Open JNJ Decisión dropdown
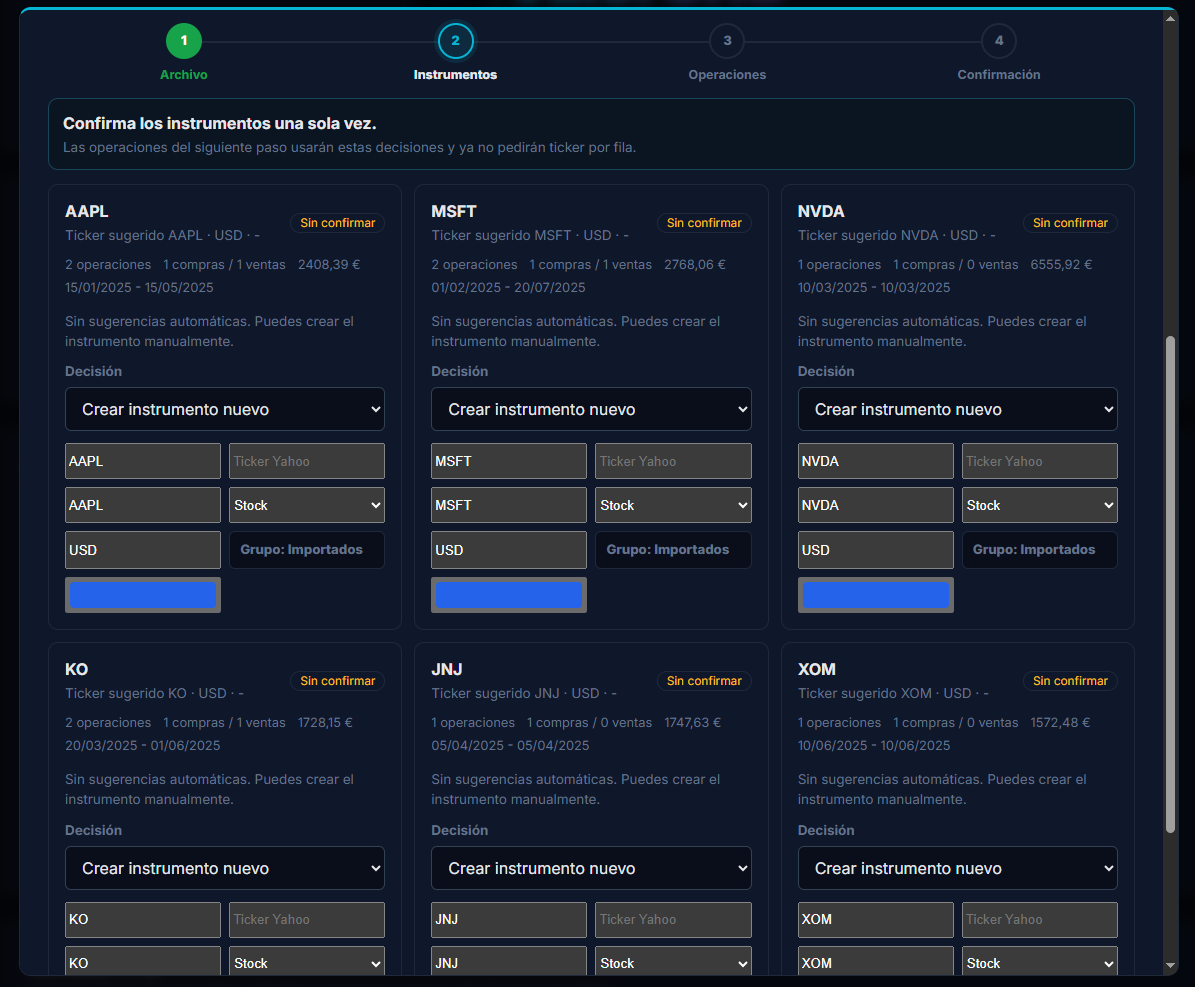Viewport: 1195px width, 987px height. (x=591, y=868)
